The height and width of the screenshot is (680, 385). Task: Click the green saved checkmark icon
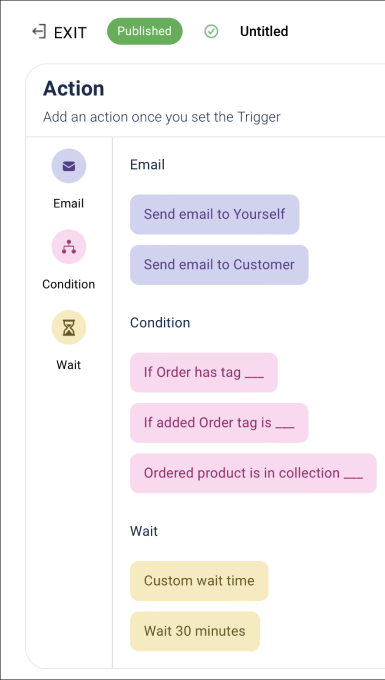click(x=211, y=31)
